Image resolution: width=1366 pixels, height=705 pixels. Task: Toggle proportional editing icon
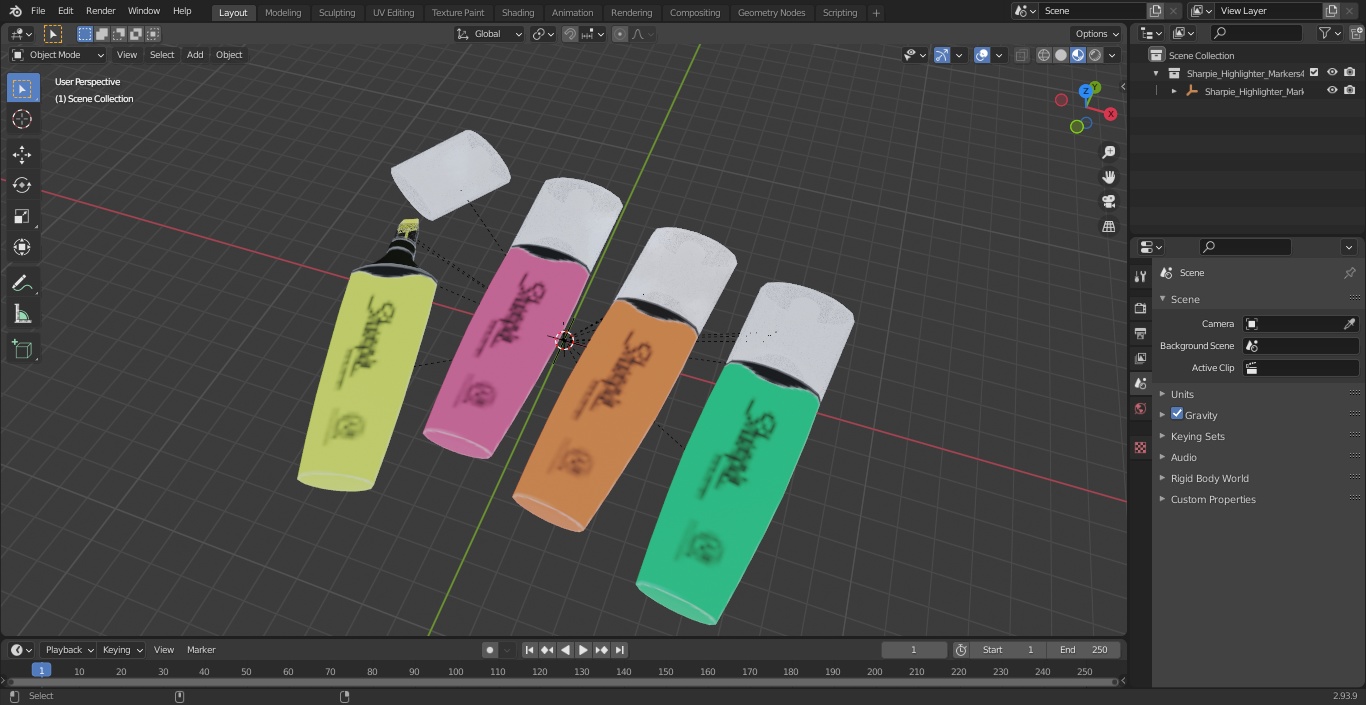[x=620, y=34]
